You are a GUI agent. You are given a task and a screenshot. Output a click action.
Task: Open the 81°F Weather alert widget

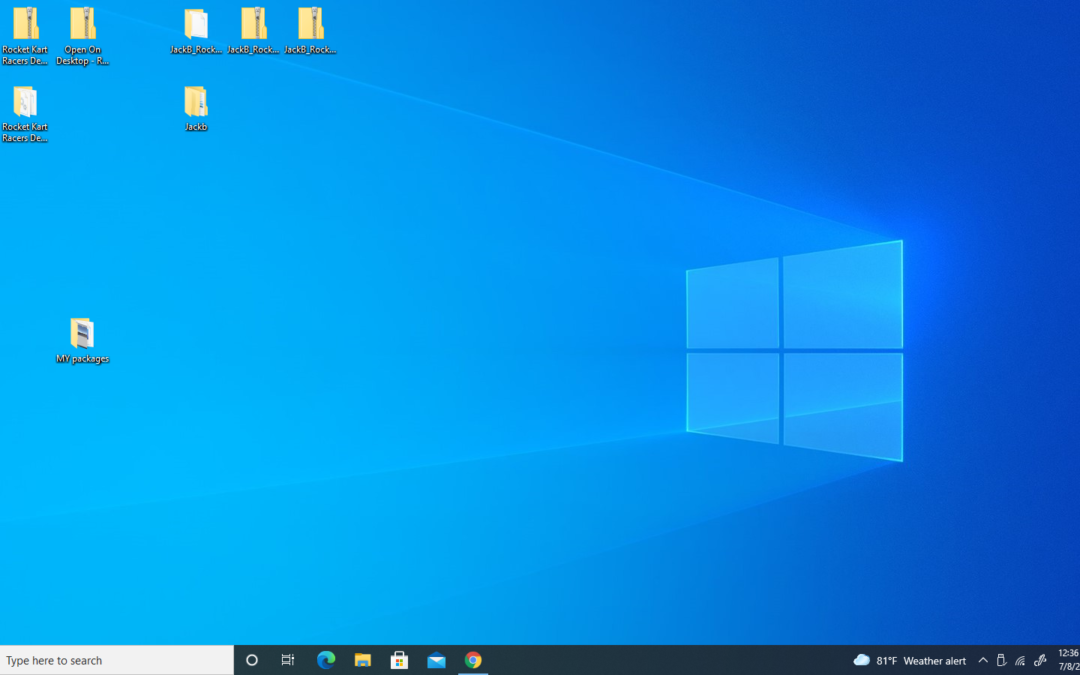click(x=909, y=661)
